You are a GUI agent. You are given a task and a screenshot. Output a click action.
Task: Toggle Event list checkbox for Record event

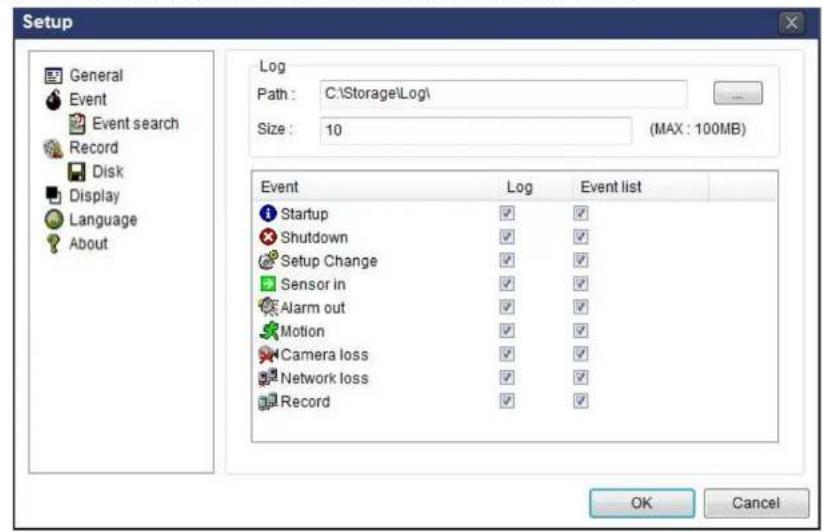581,401
